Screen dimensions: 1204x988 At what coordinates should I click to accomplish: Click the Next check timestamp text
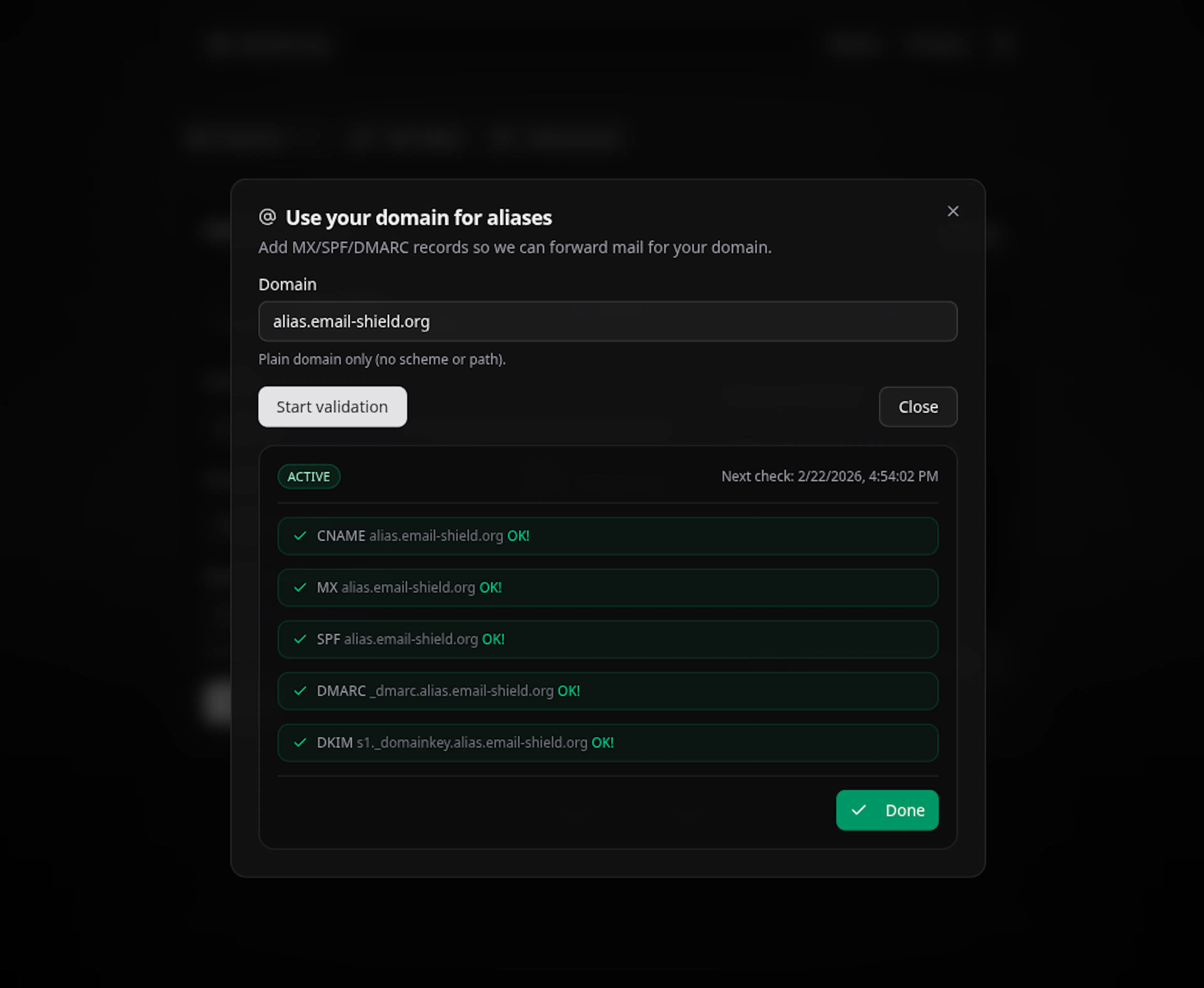[x=829, y=476]
